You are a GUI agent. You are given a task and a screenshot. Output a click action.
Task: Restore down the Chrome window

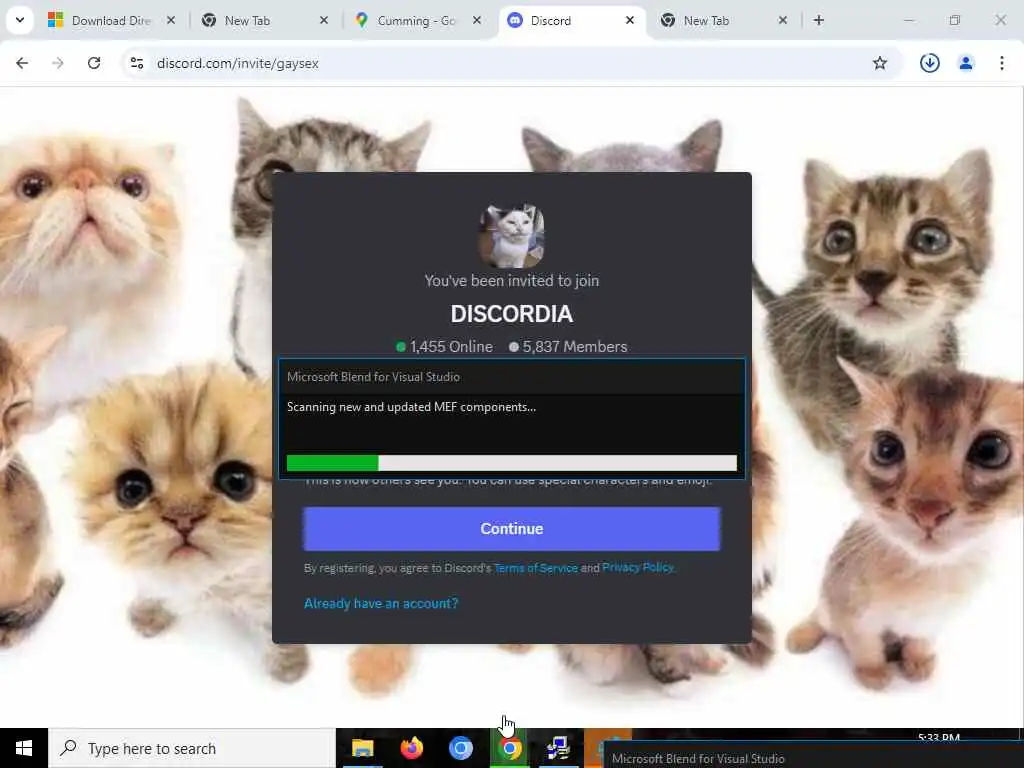[x=955, y=20]
